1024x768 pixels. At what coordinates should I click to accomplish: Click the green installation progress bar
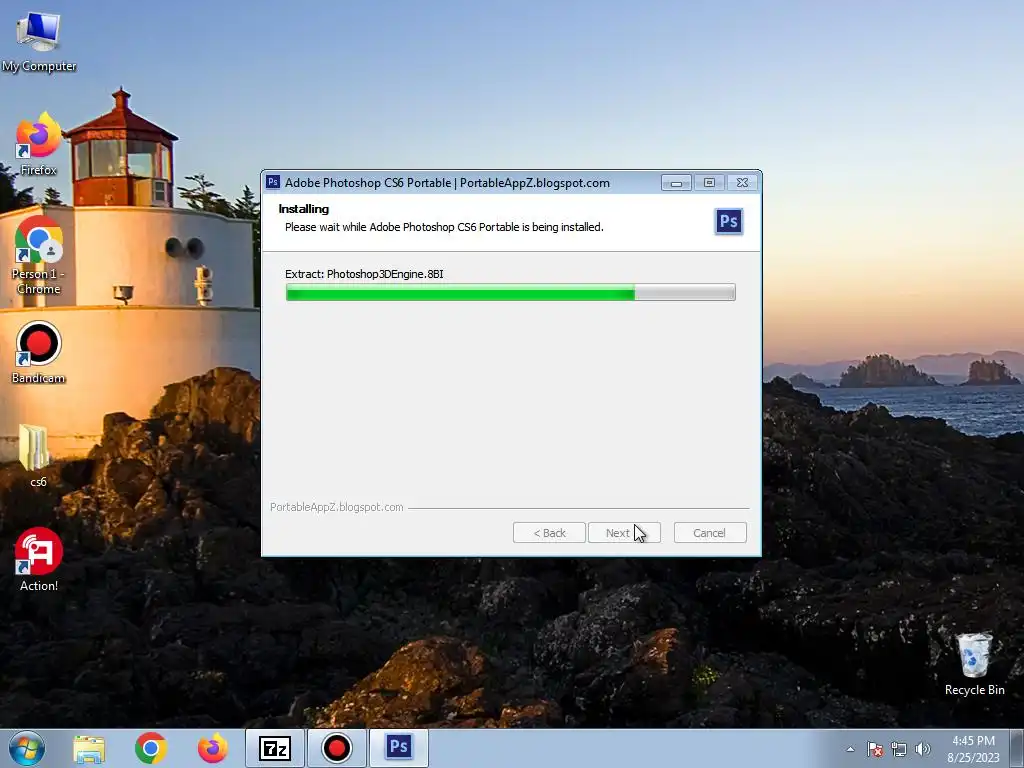point(511,293)
